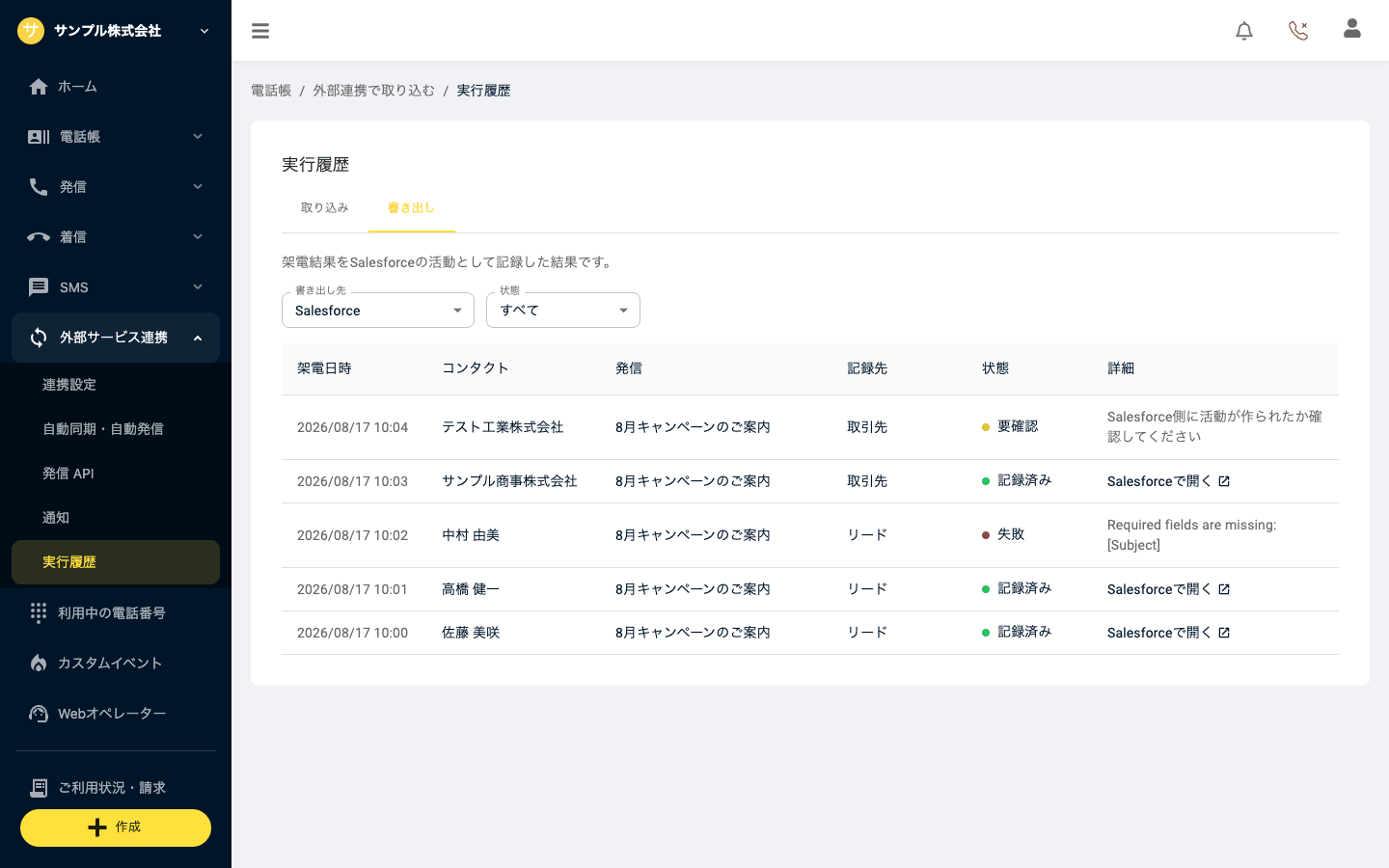Expand the SMS submenu chevron
Image resolution: width=1389 pixels, height=868 pixels.
(198, 287)
